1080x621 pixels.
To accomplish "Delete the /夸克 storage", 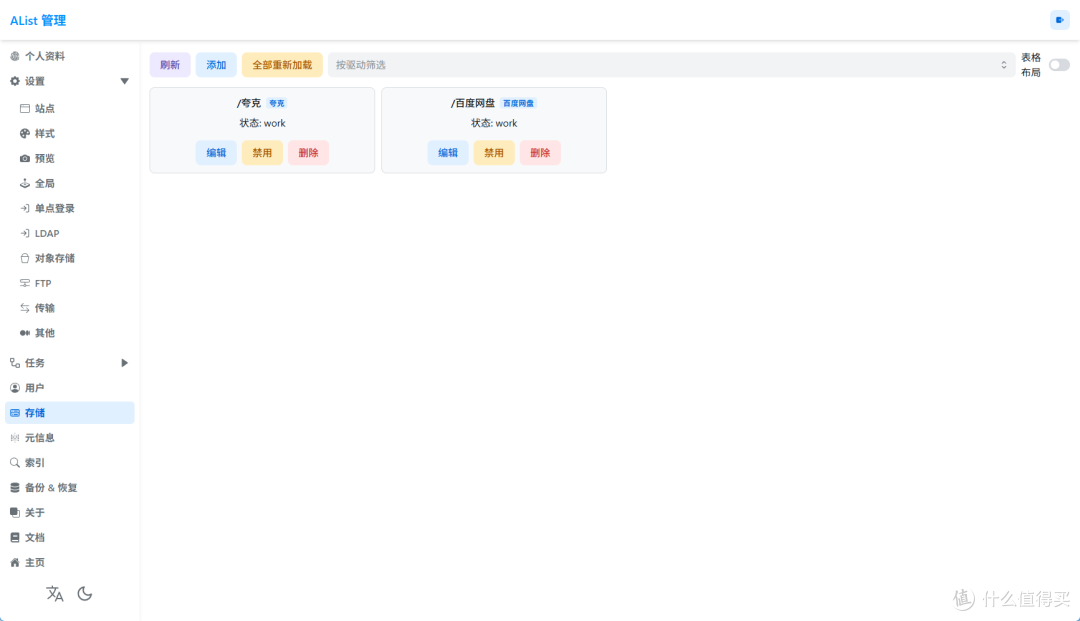I will [x=309, y=153].
